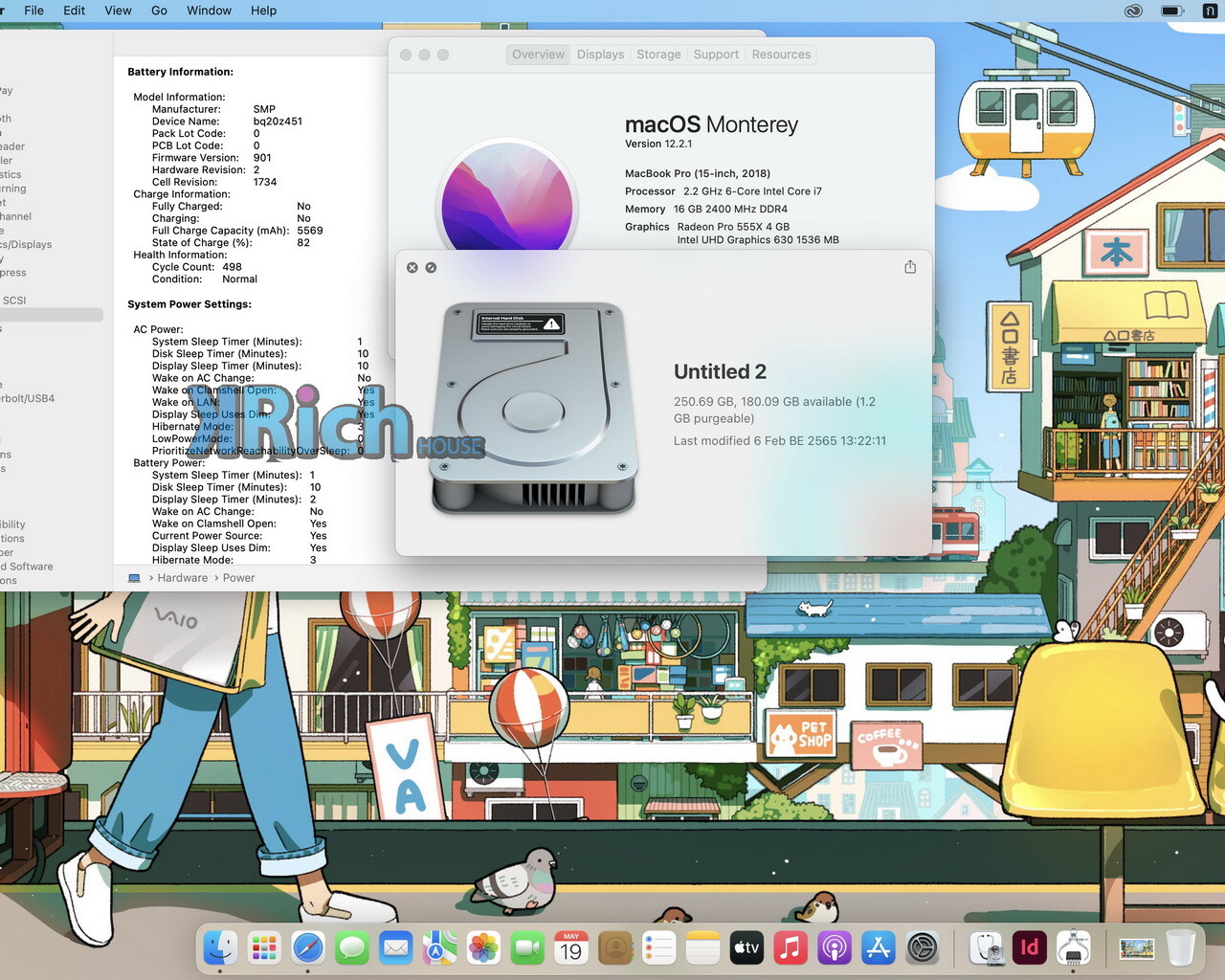Open the File menu

[x=33, y=11]
